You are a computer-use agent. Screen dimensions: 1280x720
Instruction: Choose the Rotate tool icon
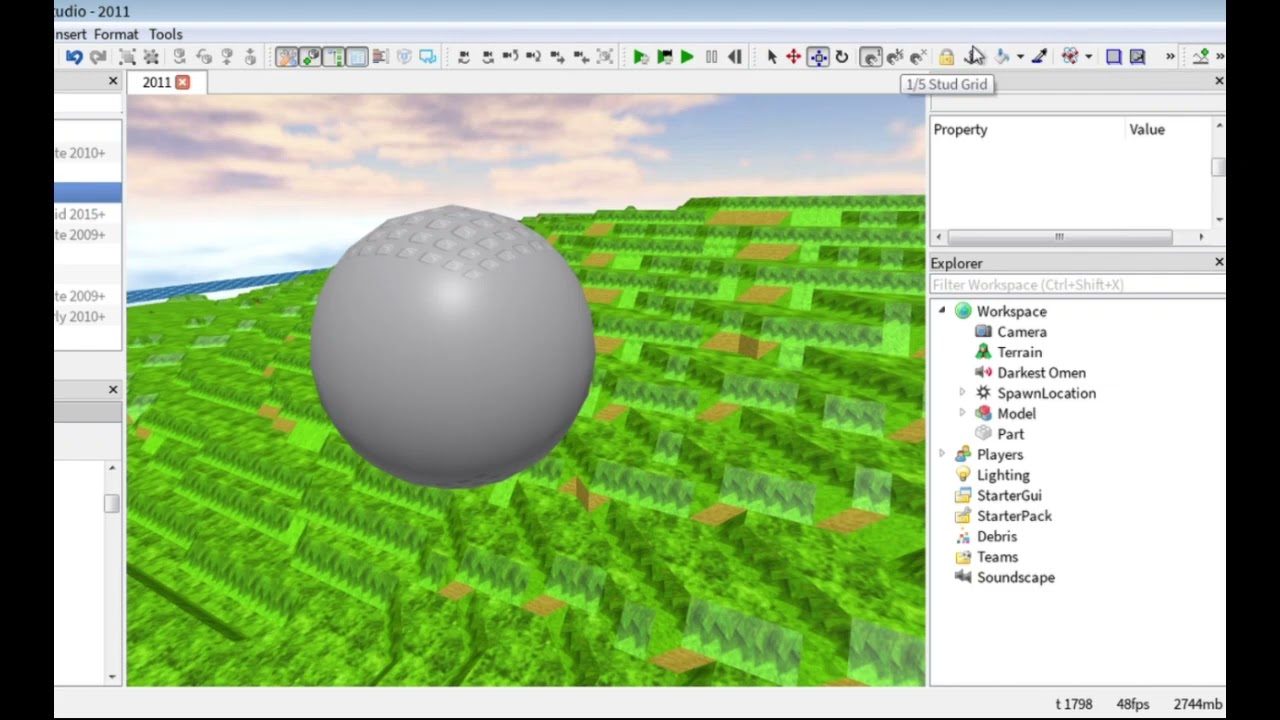(x=842, y=57)
